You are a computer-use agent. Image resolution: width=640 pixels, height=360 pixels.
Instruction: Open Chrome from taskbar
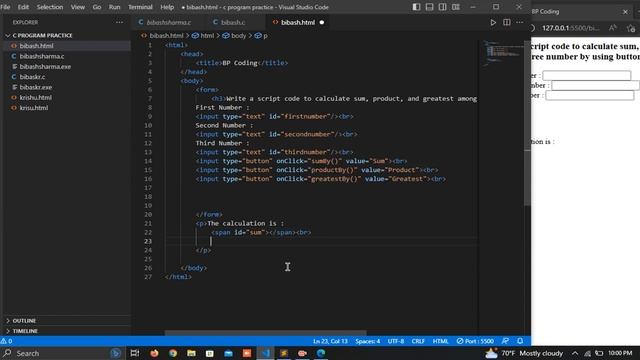[173, 353]
